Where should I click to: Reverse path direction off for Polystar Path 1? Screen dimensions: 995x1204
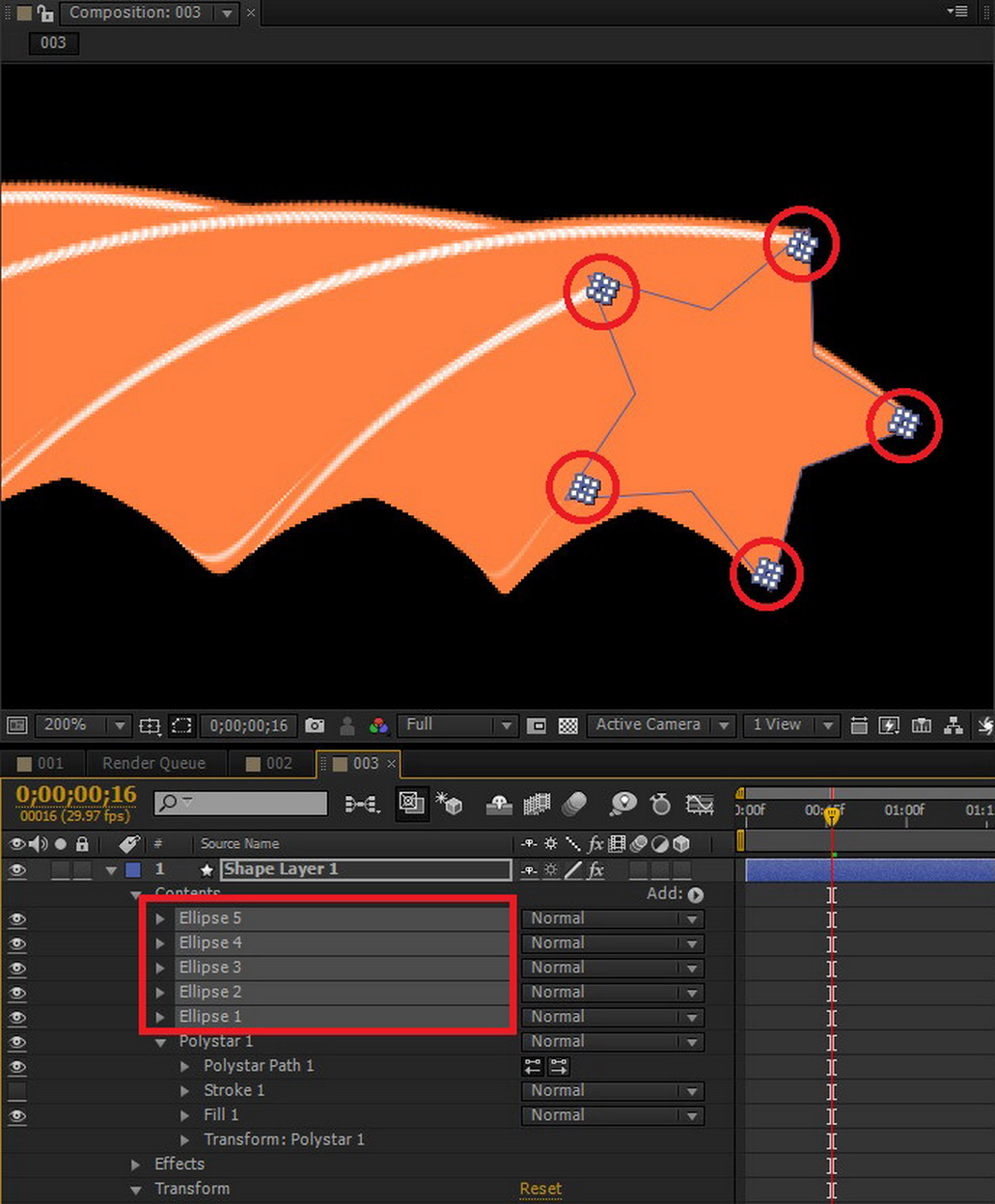click(x=533, y=1066)
